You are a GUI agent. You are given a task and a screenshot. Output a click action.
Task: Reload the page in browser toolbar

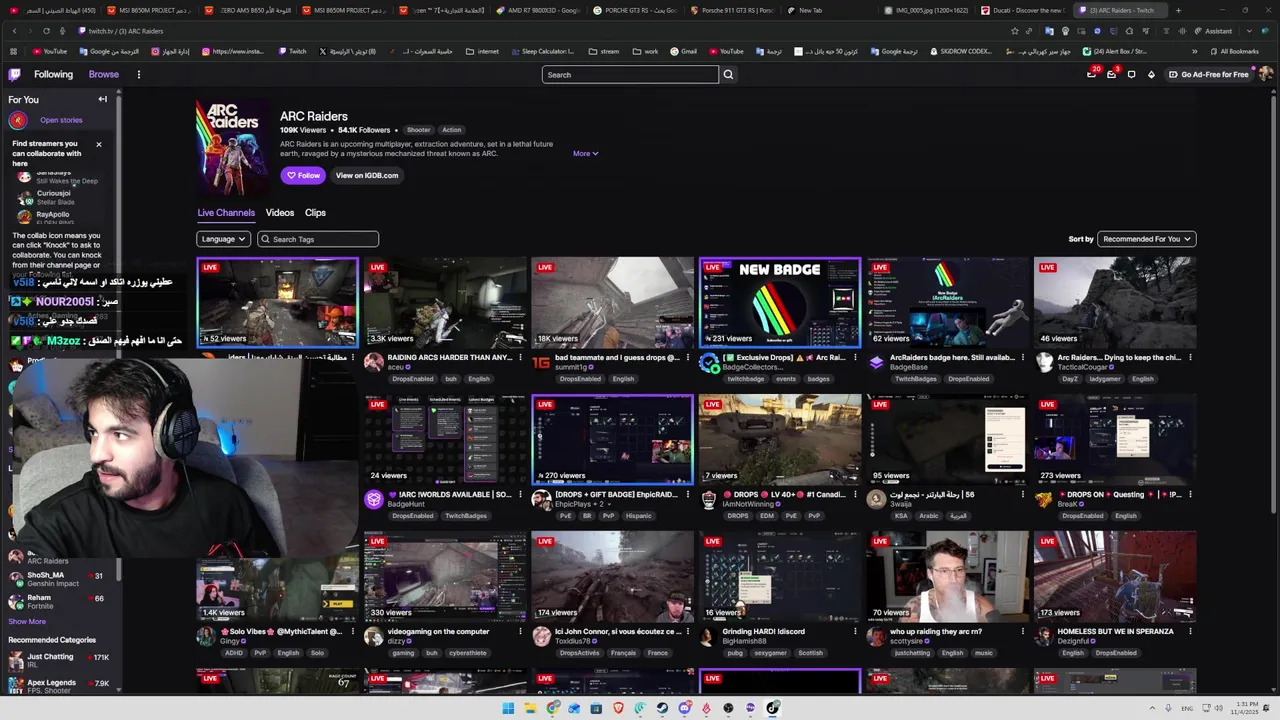pyautogui.click(x=46, y=31)
